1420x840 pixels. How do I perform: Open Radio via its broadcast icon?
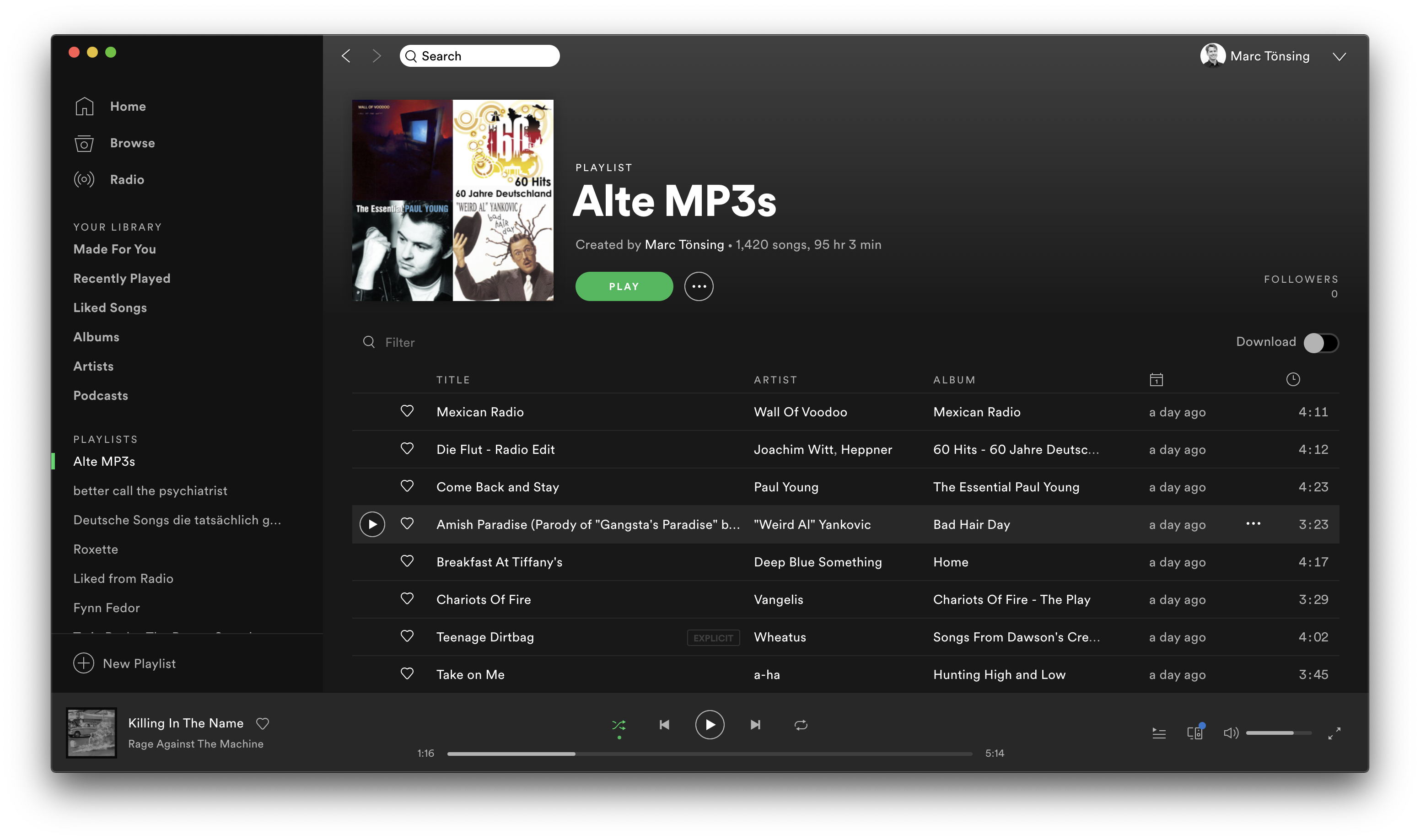84,179
